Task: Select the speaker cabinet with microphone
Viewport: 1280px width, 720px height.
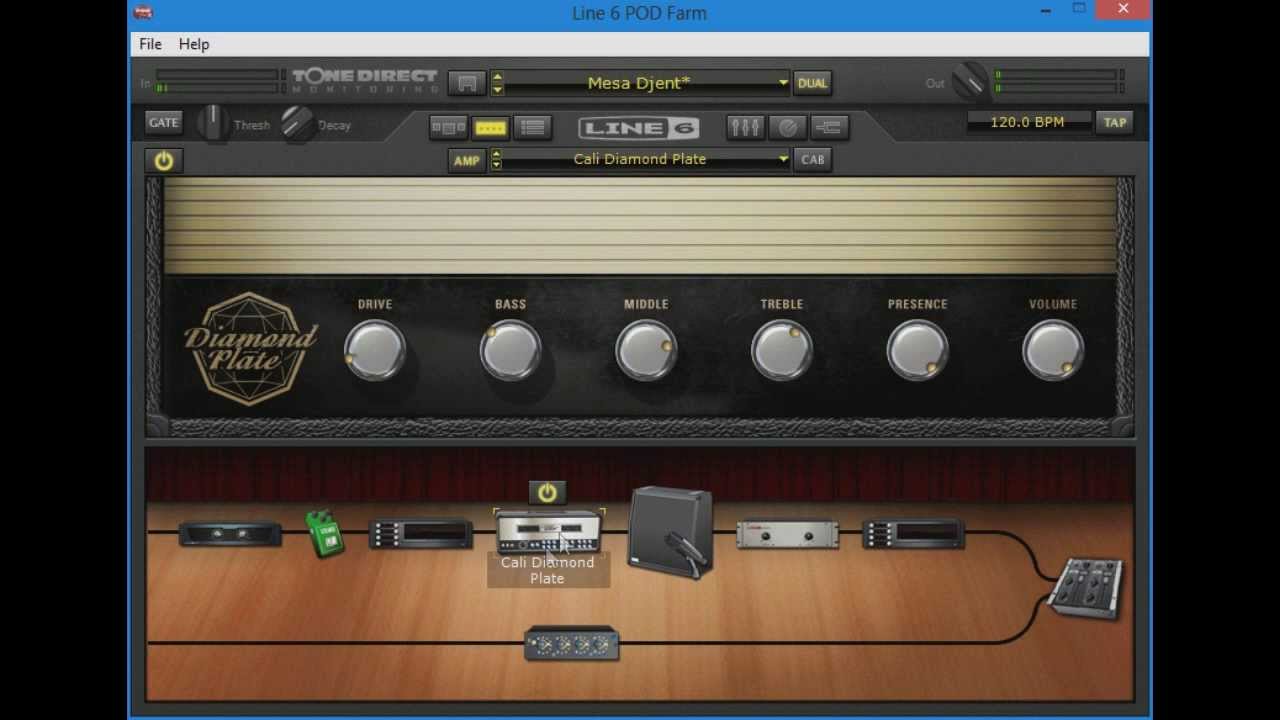Action: click(670, 531)
